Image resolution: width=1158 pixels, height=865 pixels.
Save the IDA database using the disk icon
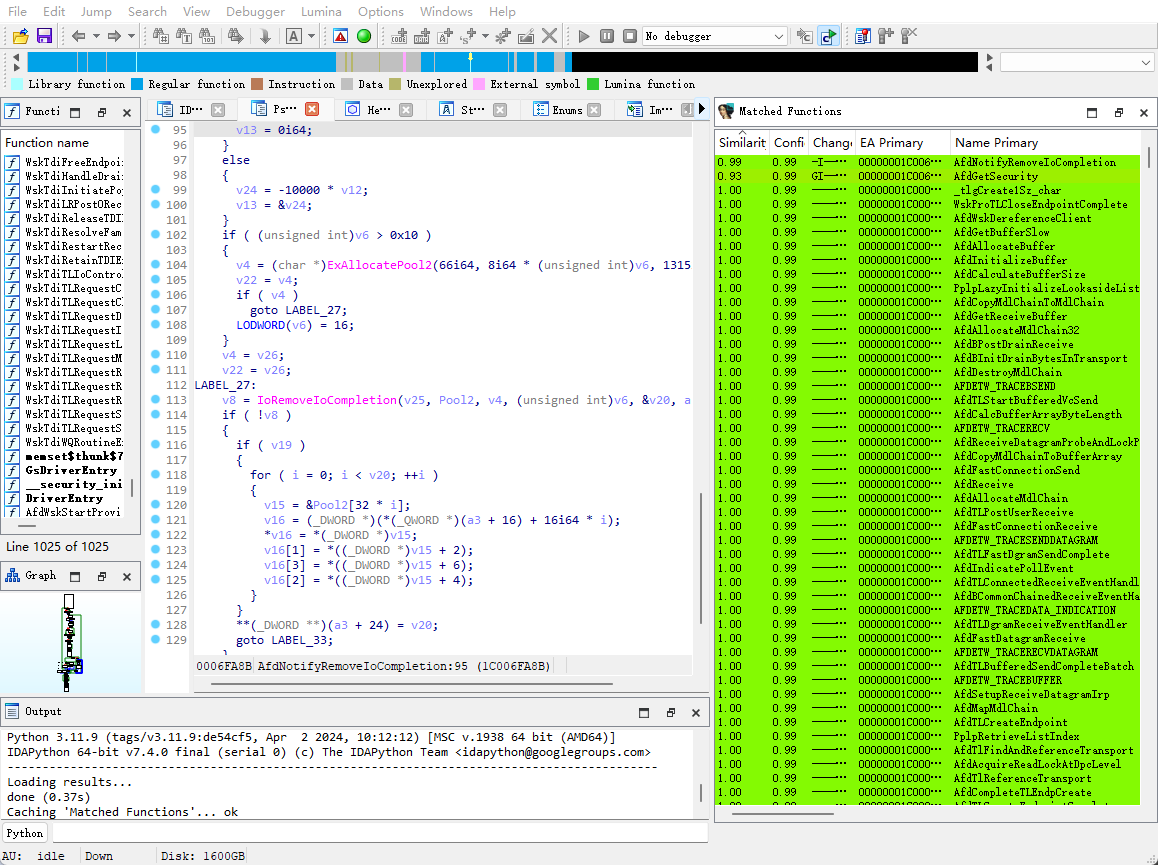tap(45, 36)
